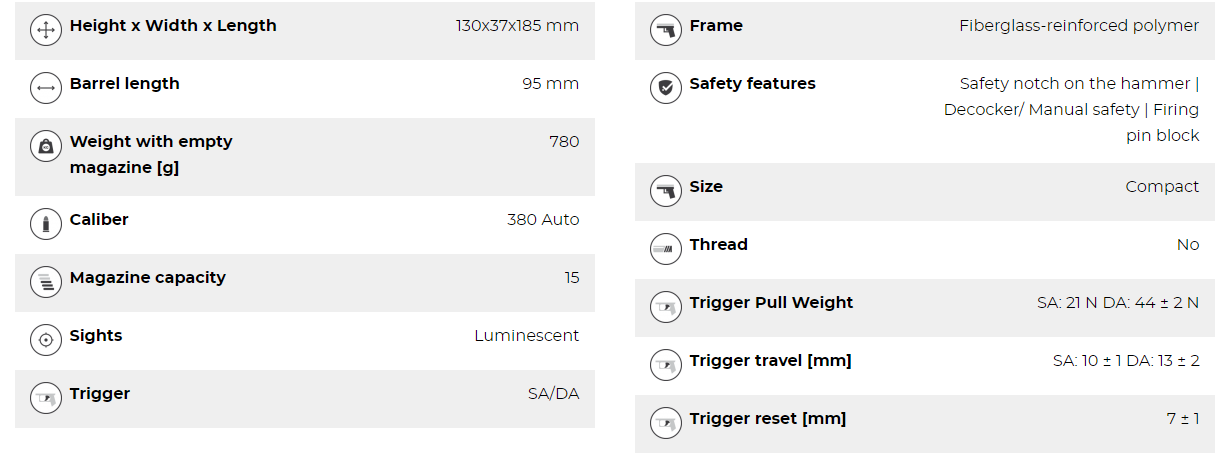Screen dimensions: 1219x461
Task: Click the Trigger Pull Weight icon
Action: [665, 307]
